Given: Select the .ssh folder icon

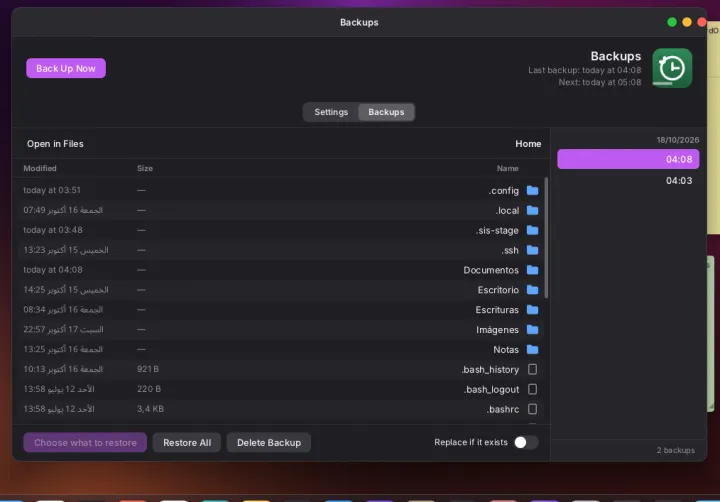Looking at the screenshot, I should pyautogui.click(x=532, y=250).
